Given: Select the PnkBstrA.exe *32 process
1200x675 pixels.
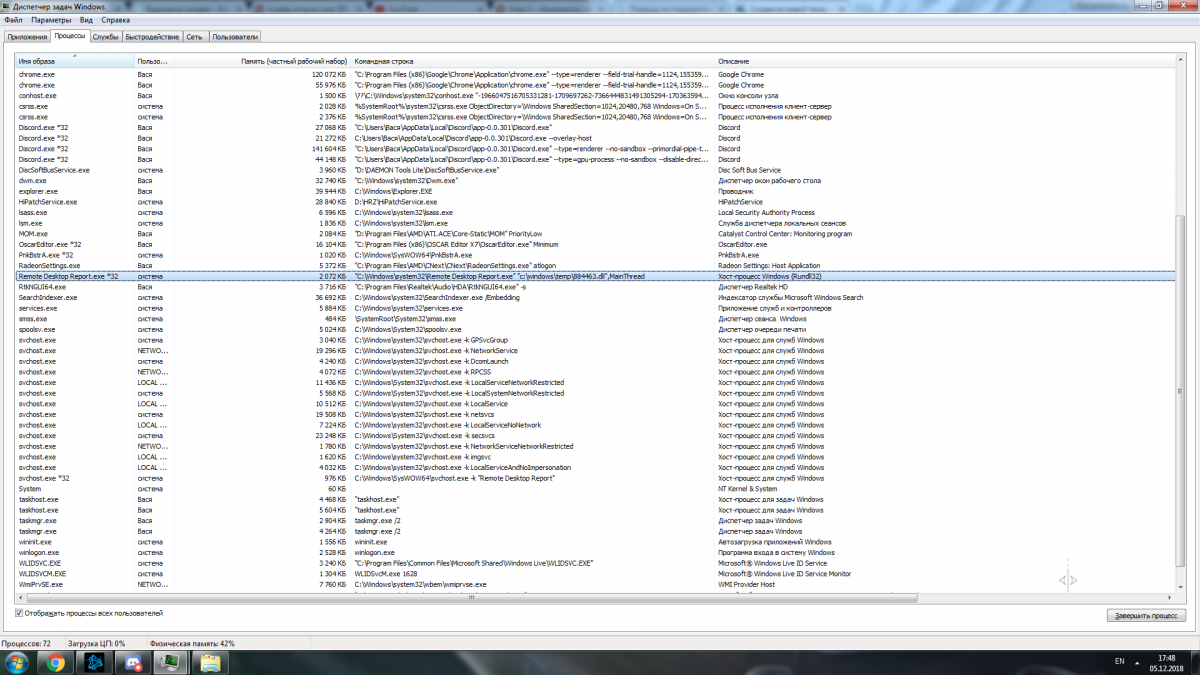Looking at the screenshot, I should [x=594, y=255].
